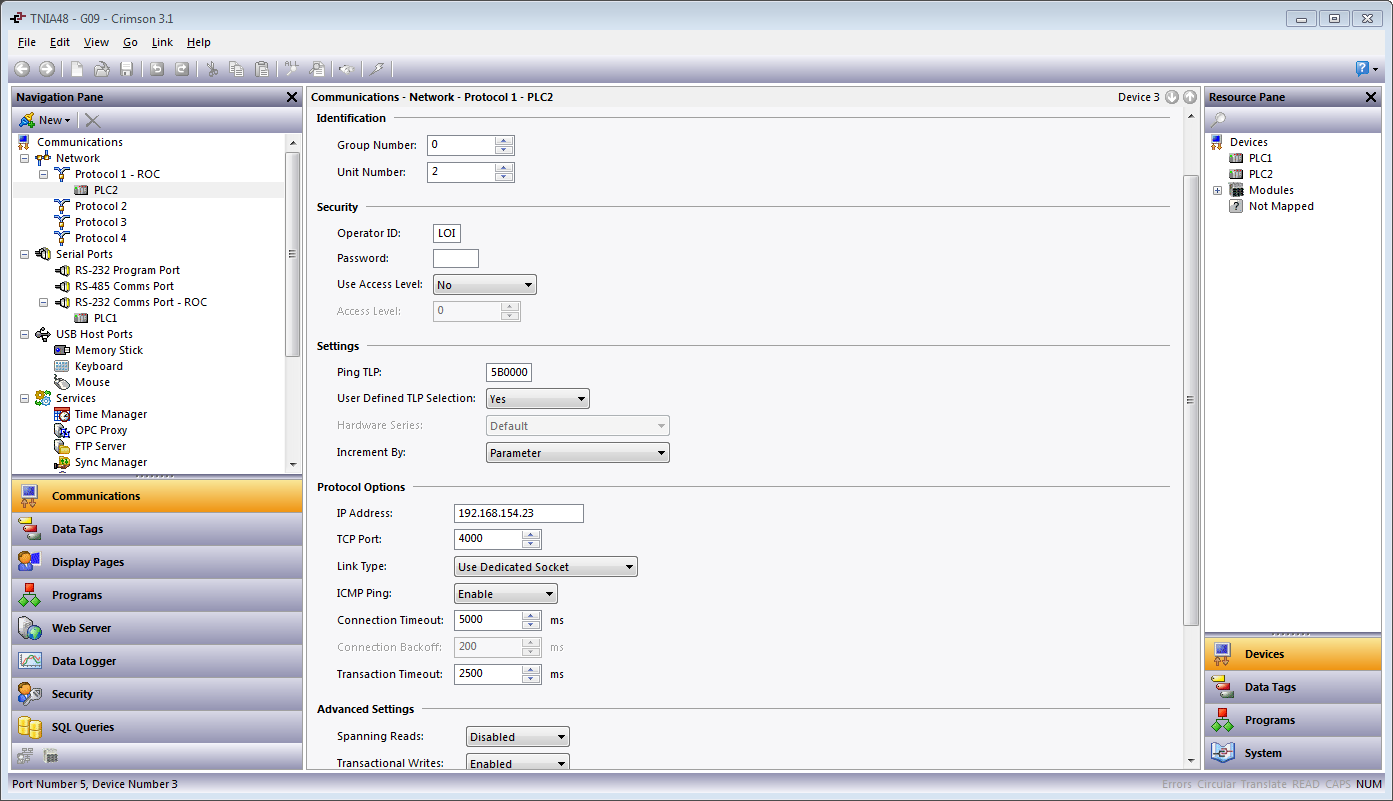The height and width of the screenshot is (801, 1393).
Task: Open the Spanning Reads dropdown
Action: pos(518,737)
